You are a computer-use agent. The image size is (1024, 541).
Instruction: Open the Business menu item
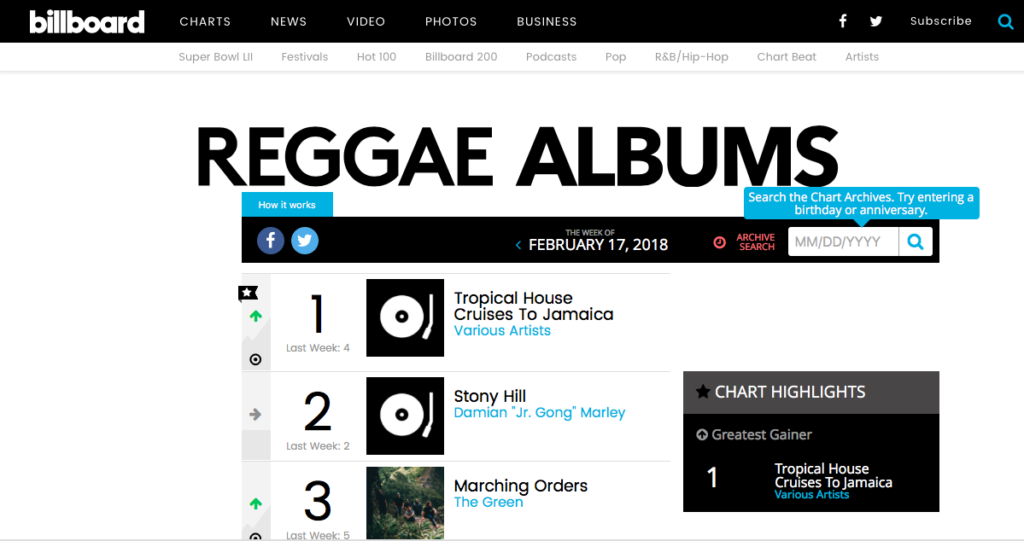pos(547,21)
